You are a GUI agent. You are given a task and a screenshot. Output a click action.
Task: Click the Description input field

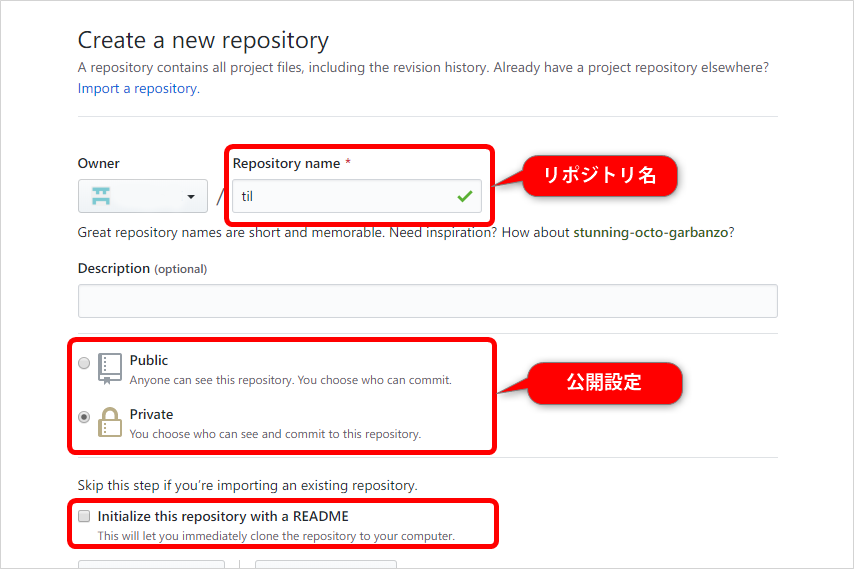coord(428,301)
